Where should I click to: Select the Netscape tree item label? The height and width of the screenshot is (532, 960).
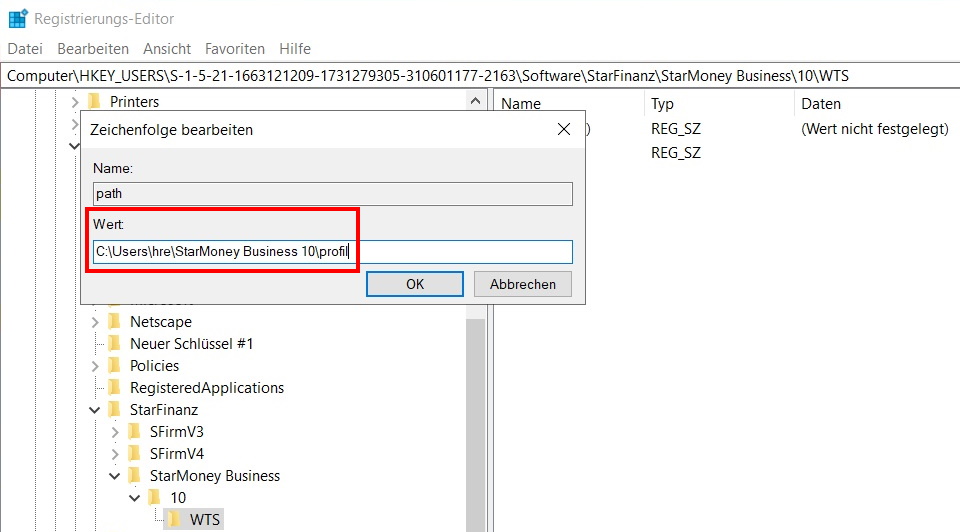click(x=161, y=322)
